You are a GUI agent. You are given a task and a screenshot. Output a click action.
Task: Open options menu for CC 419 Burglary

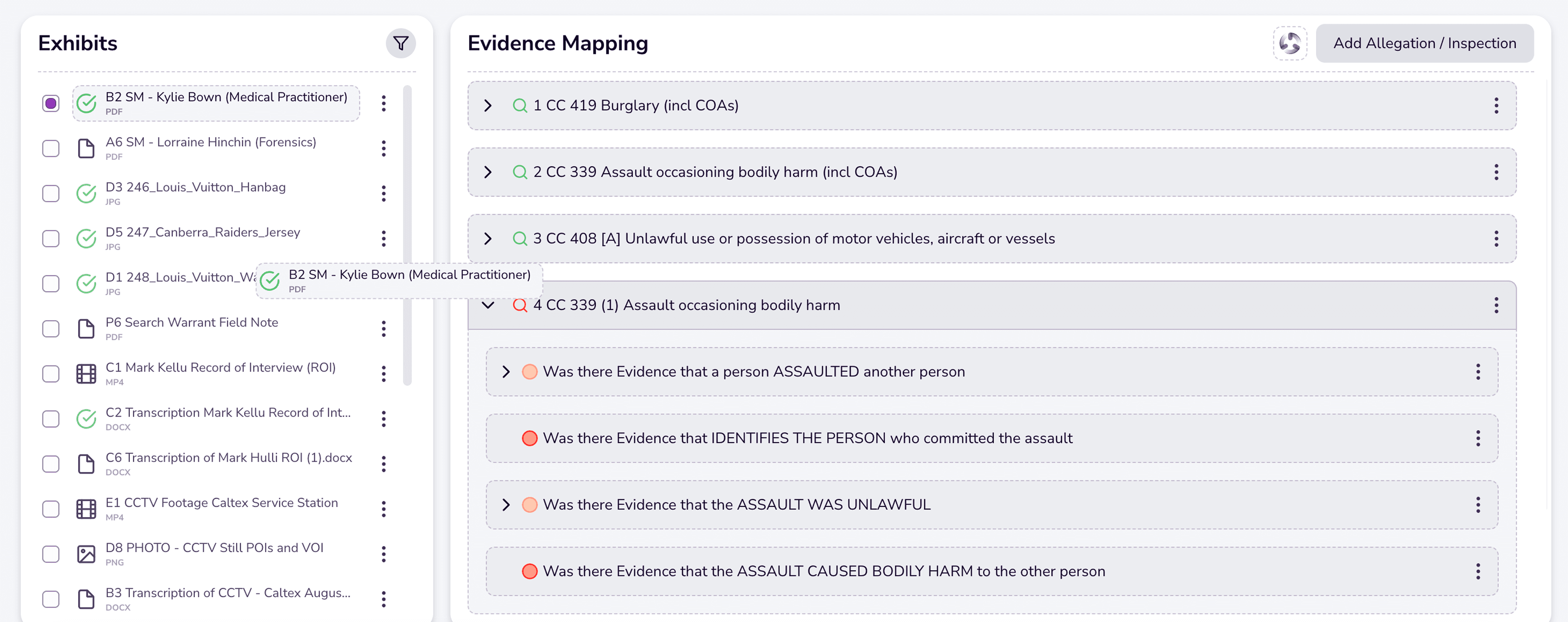pyautogui.click(x=1495, y=106)
